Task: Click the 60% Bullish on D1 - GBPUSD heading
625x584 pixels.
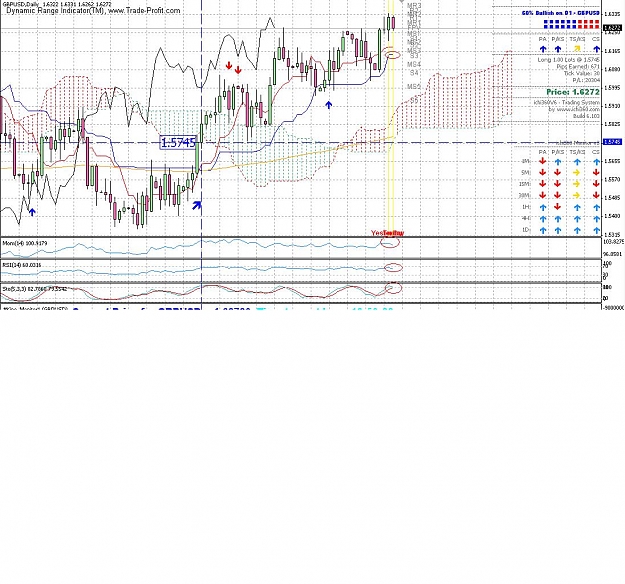Action: [560, 13]
